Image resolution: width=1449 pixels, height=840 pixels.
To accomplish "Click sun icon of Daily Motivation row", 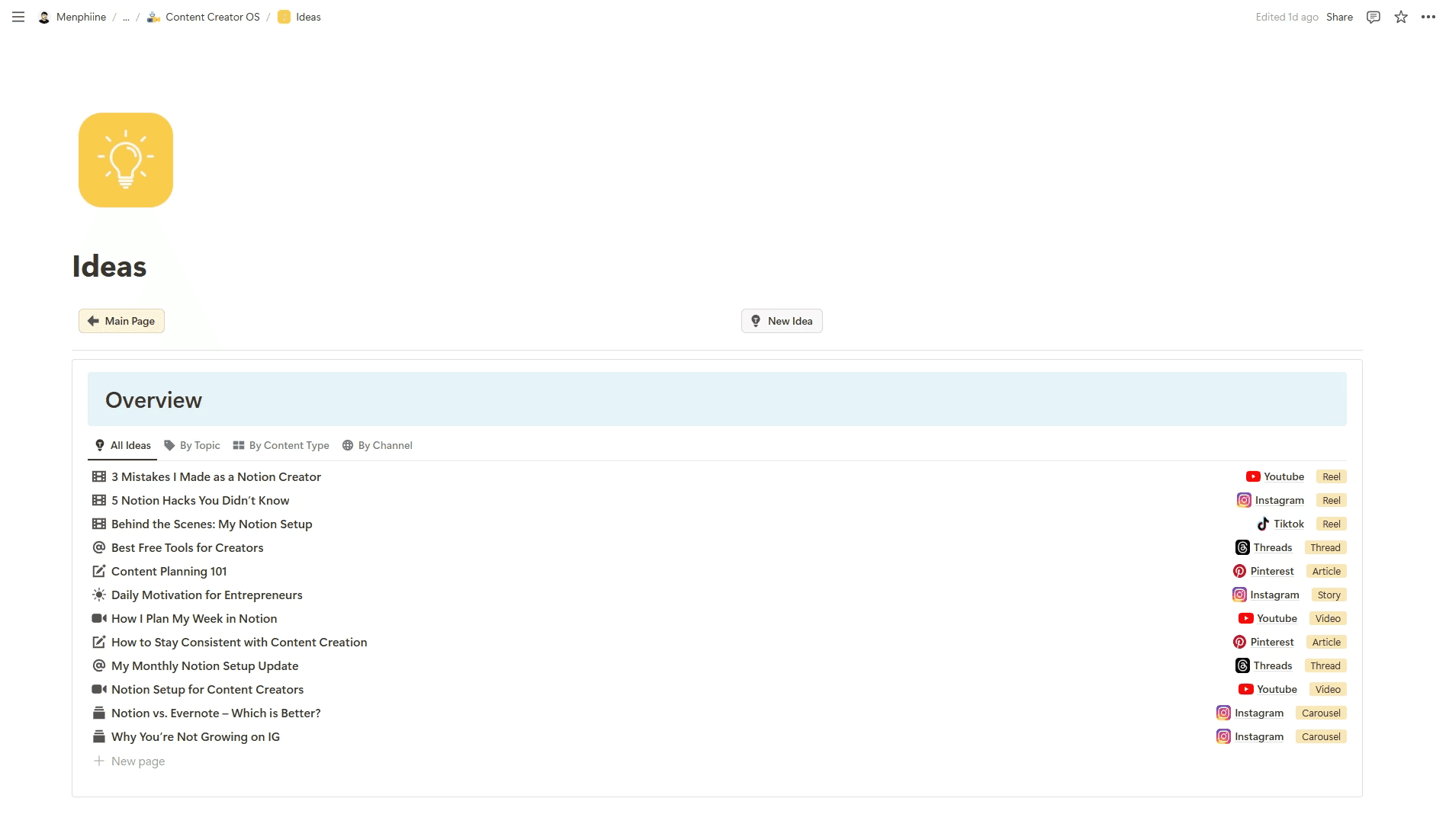I will (x=99, y=595).
